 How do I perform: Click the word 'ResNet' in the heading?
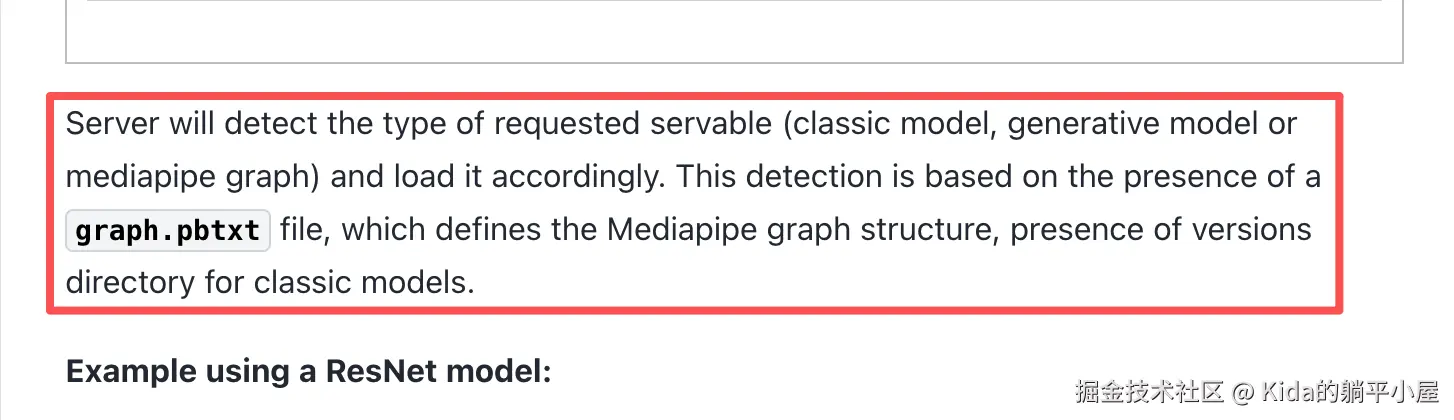click(x=382, y=372)
